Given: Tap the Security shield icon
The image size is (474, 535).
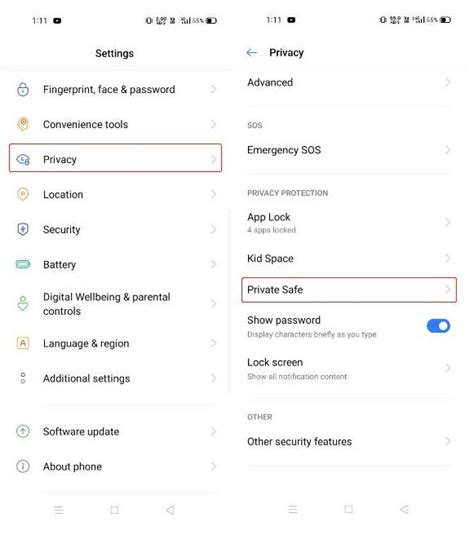Looking at the screenshot, I should coord(23,229).
